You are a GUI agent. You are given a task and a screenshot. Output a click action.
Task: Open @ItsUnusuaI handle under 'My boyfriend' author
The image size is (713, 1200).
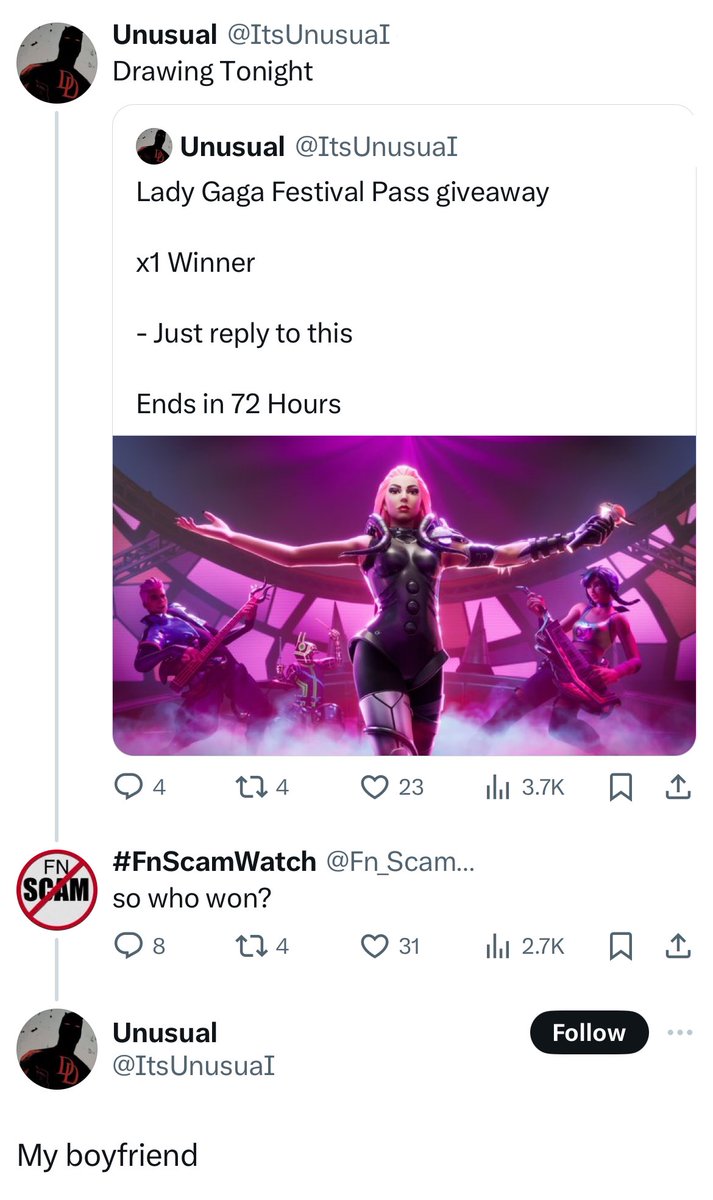(193, 1066)
